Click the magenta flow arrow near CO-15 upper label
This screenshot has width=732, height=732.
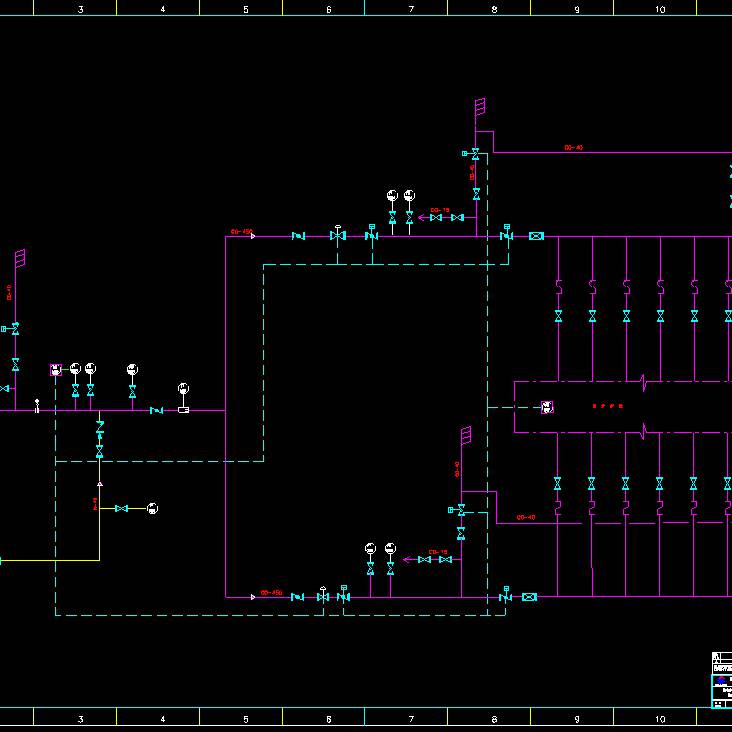coord(421,217)
